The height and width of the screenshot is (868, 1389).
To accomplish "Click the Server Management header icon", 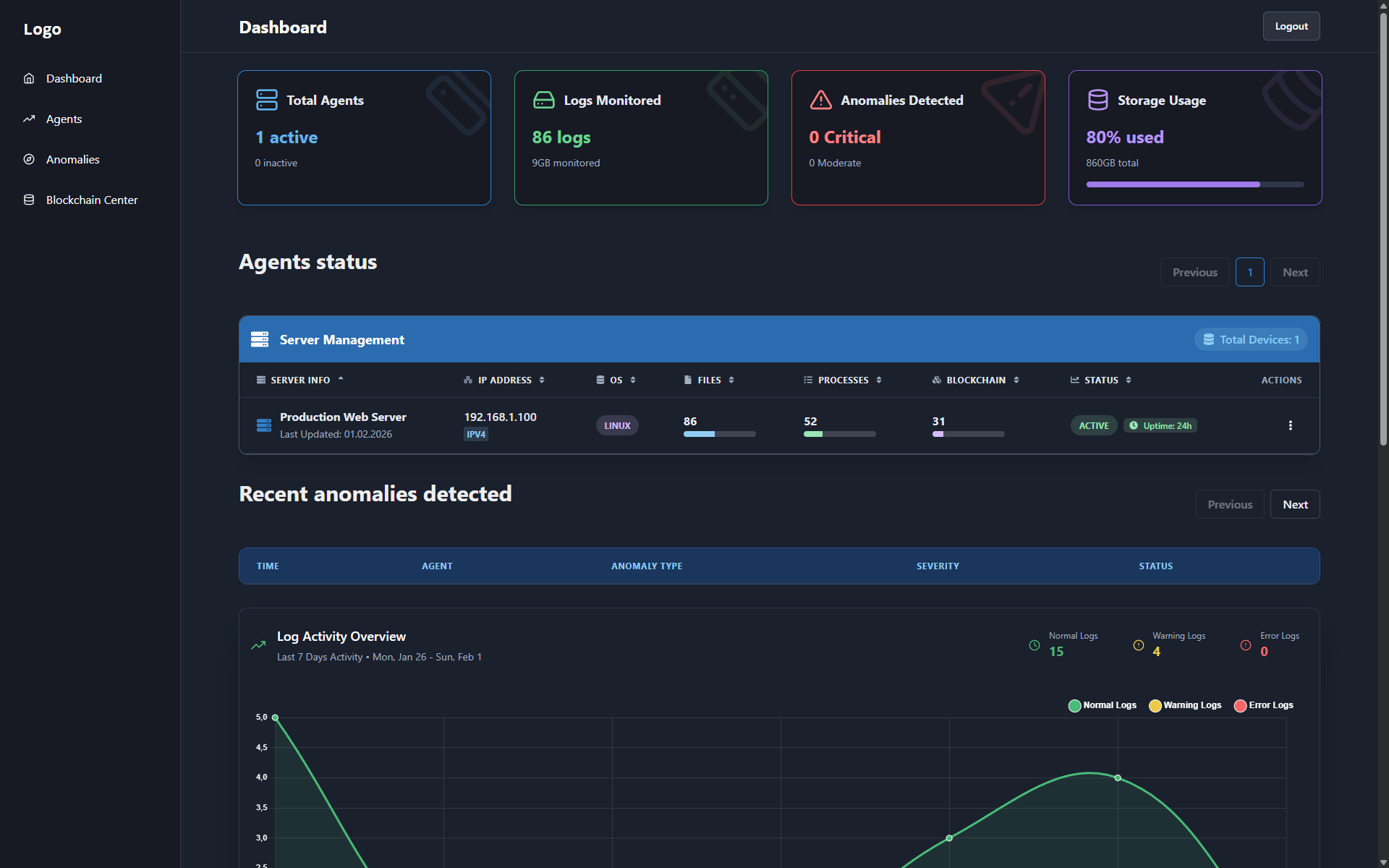I will click(x=260, y=339).
